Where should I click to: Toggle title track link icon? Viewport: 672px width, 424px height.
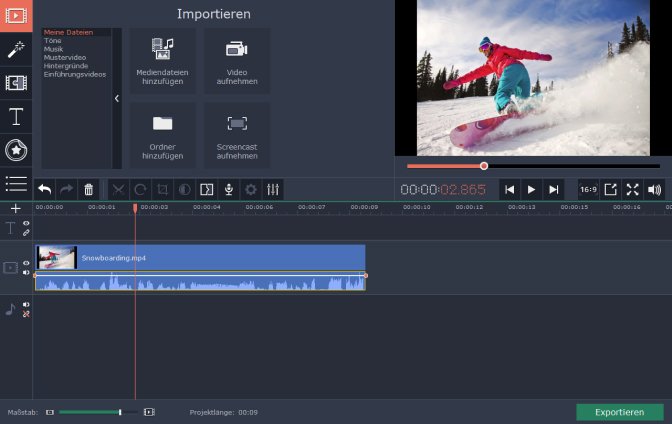(26, 233)
